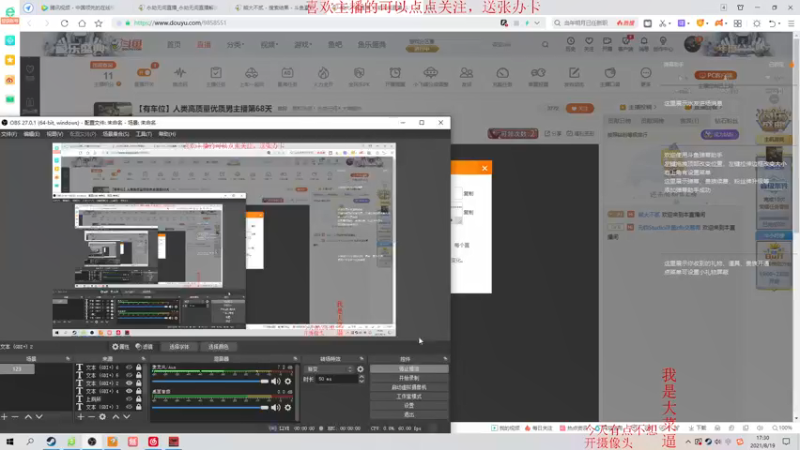Viewport: 800px width, 450px height.
Task: Hide the 文本 (GDI+) 4 source eye
Action: click(x=129, y=391)
